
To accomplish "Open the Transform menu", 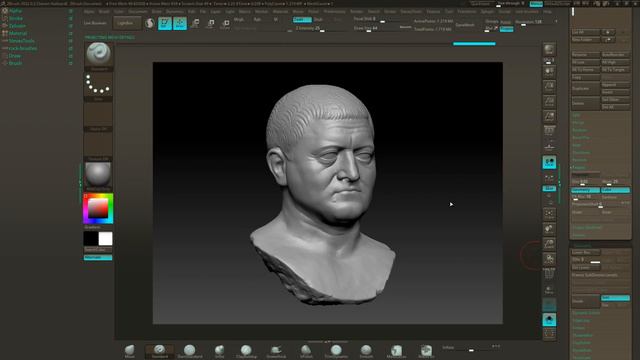I will point(466,11).
